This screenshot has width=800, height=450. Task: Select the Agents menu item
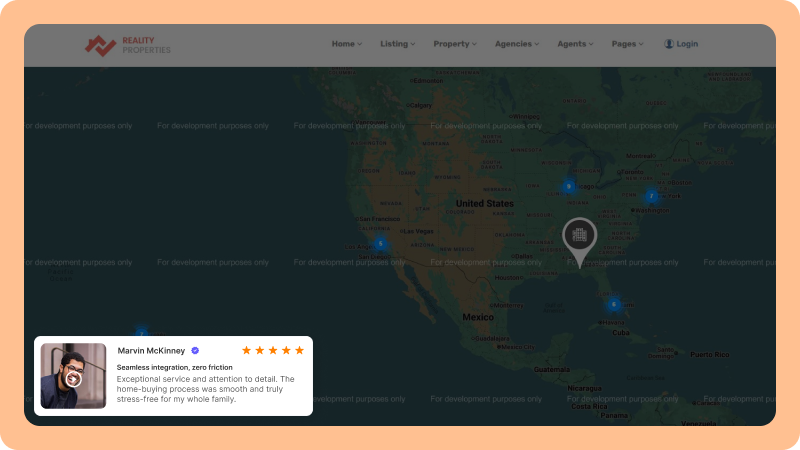coord(575,44)
